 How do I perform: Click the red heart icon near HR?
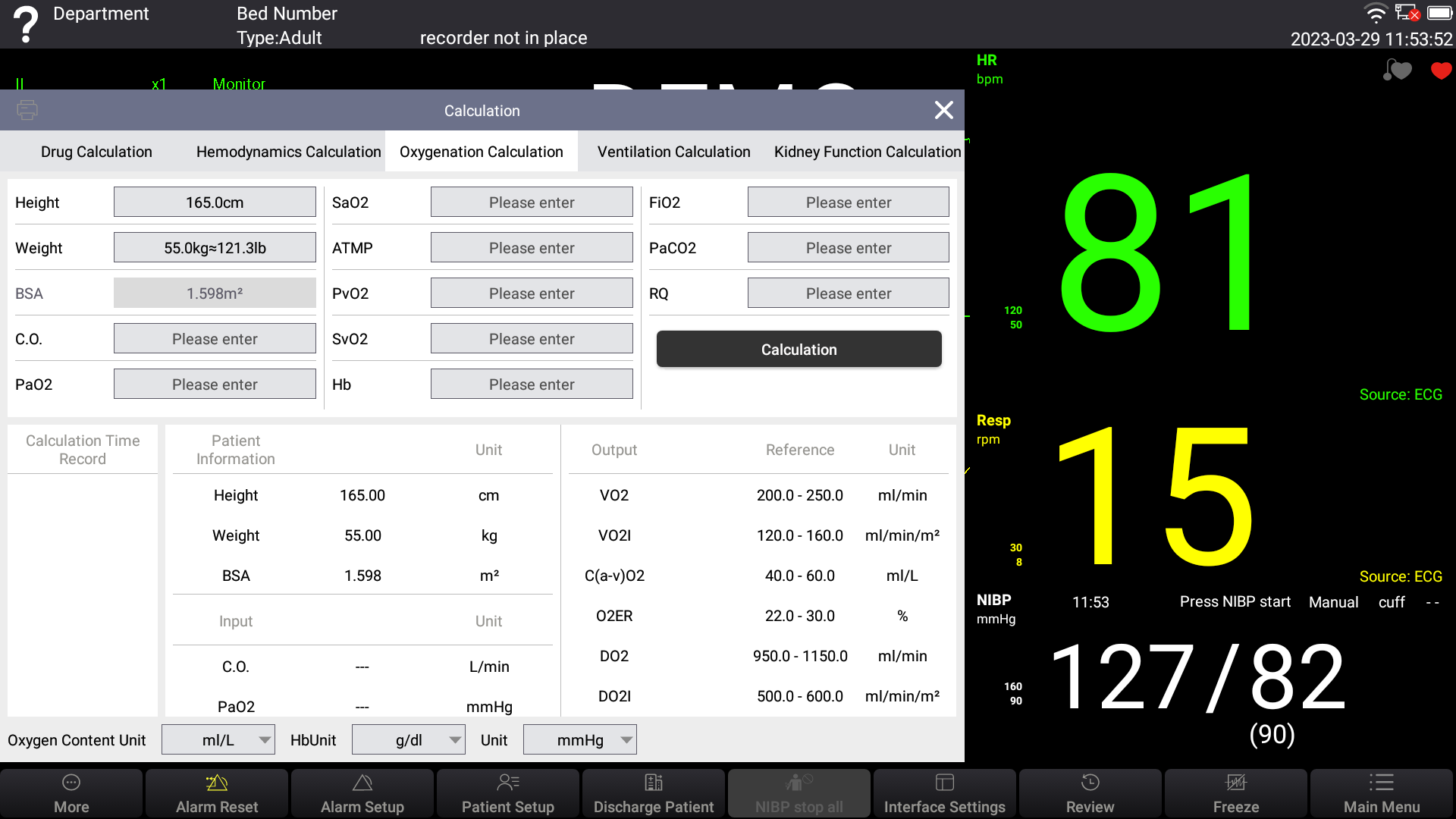[1441, 71]
